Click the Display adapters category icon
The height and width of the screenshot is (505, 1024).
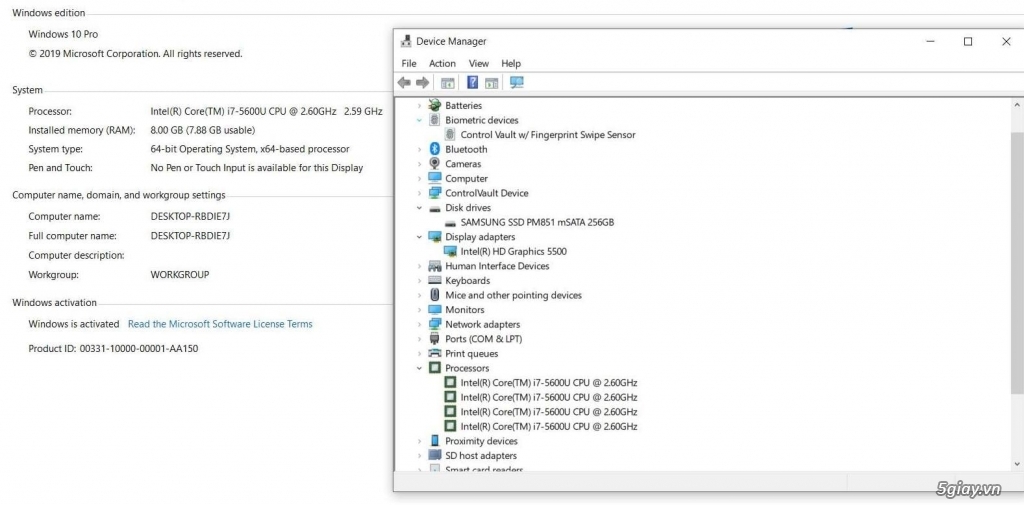point(434,236)
